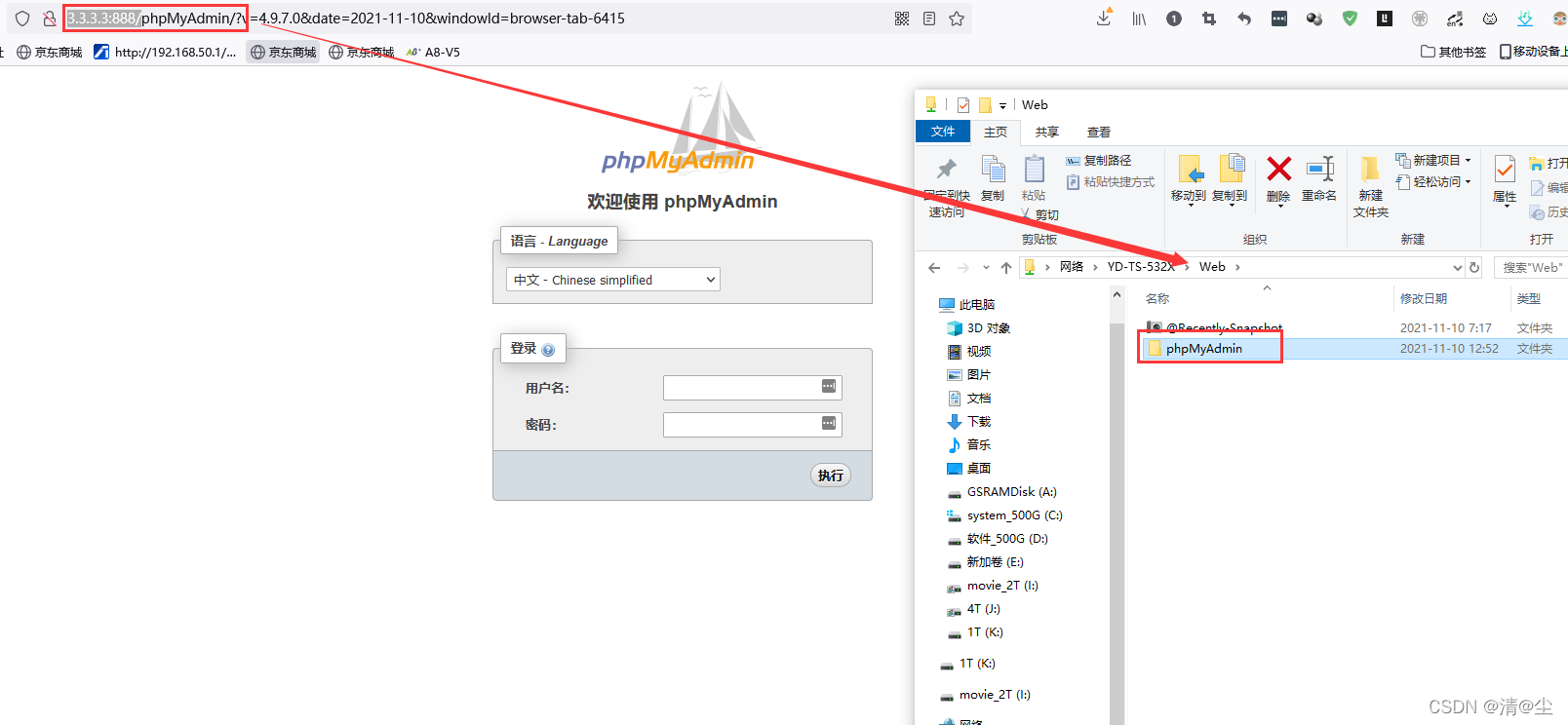Click the QR code icon in the address bar
1568x725 pixels.
pos(902,19)
